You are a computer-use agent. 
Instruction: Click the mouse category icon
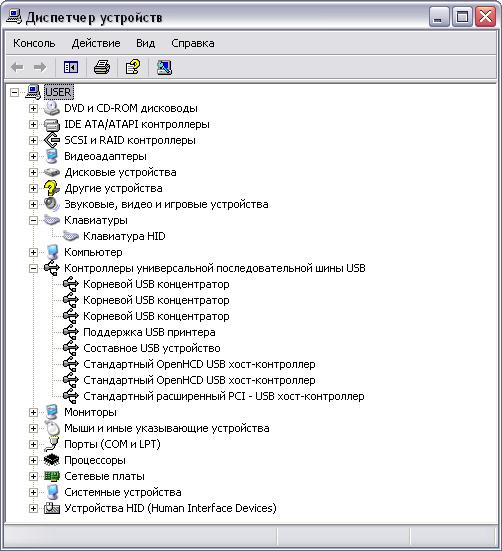point(52,428)
